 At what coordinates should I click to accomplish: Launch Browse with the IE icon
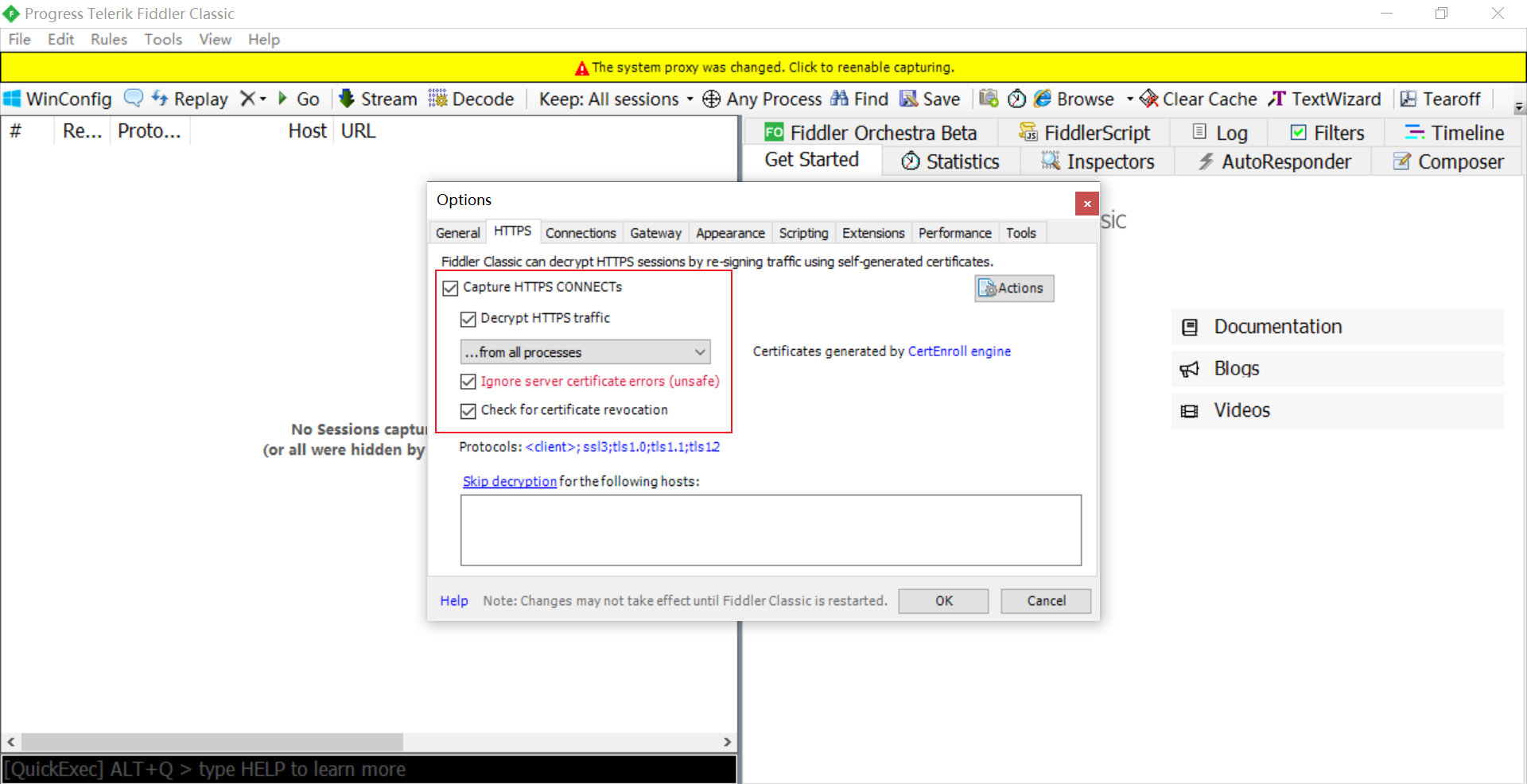pos(1074,99)
